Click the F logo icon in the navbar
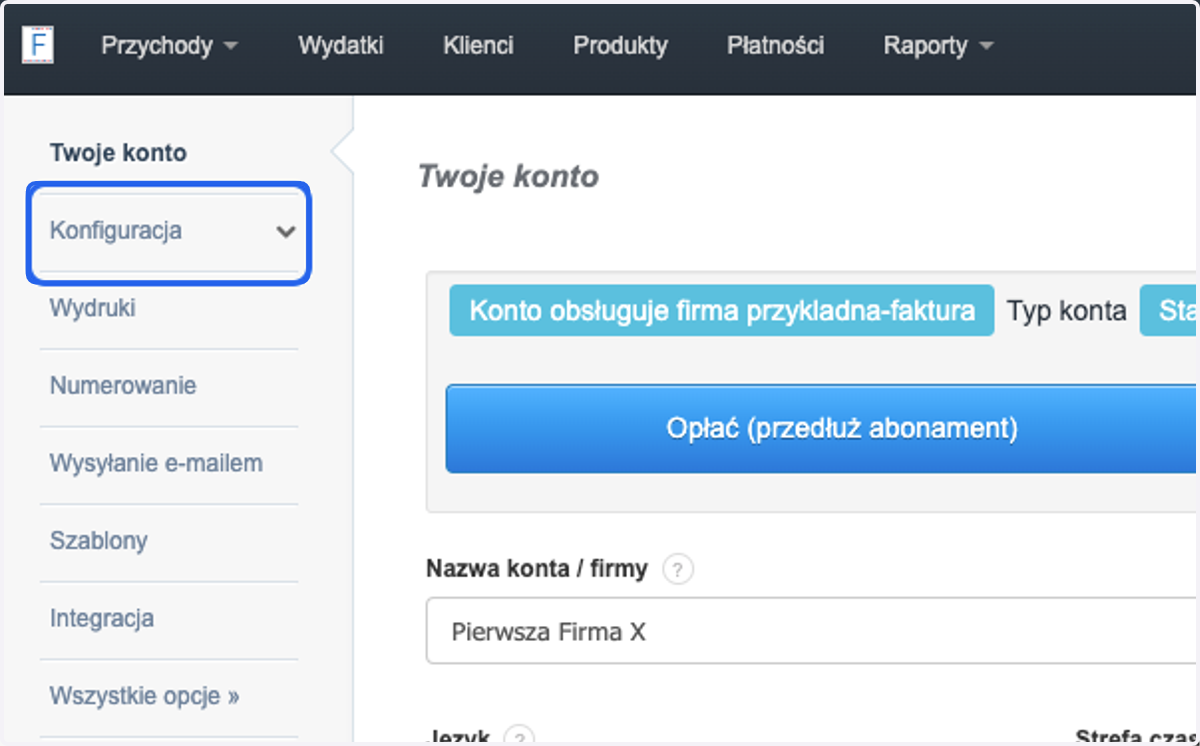 point(37,45)
